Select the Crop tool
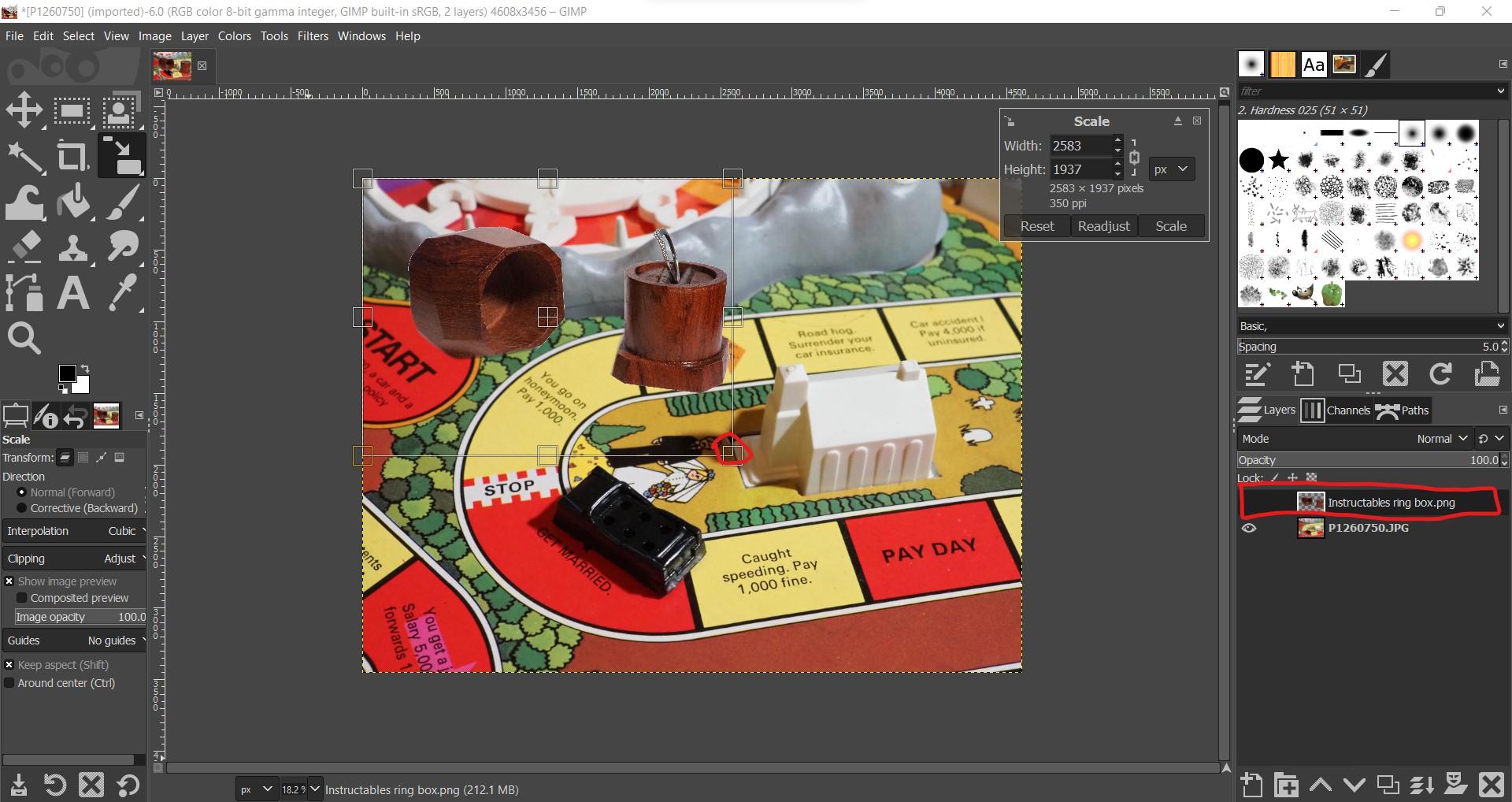The image size is (1512, 802). (x=72, y=156)
